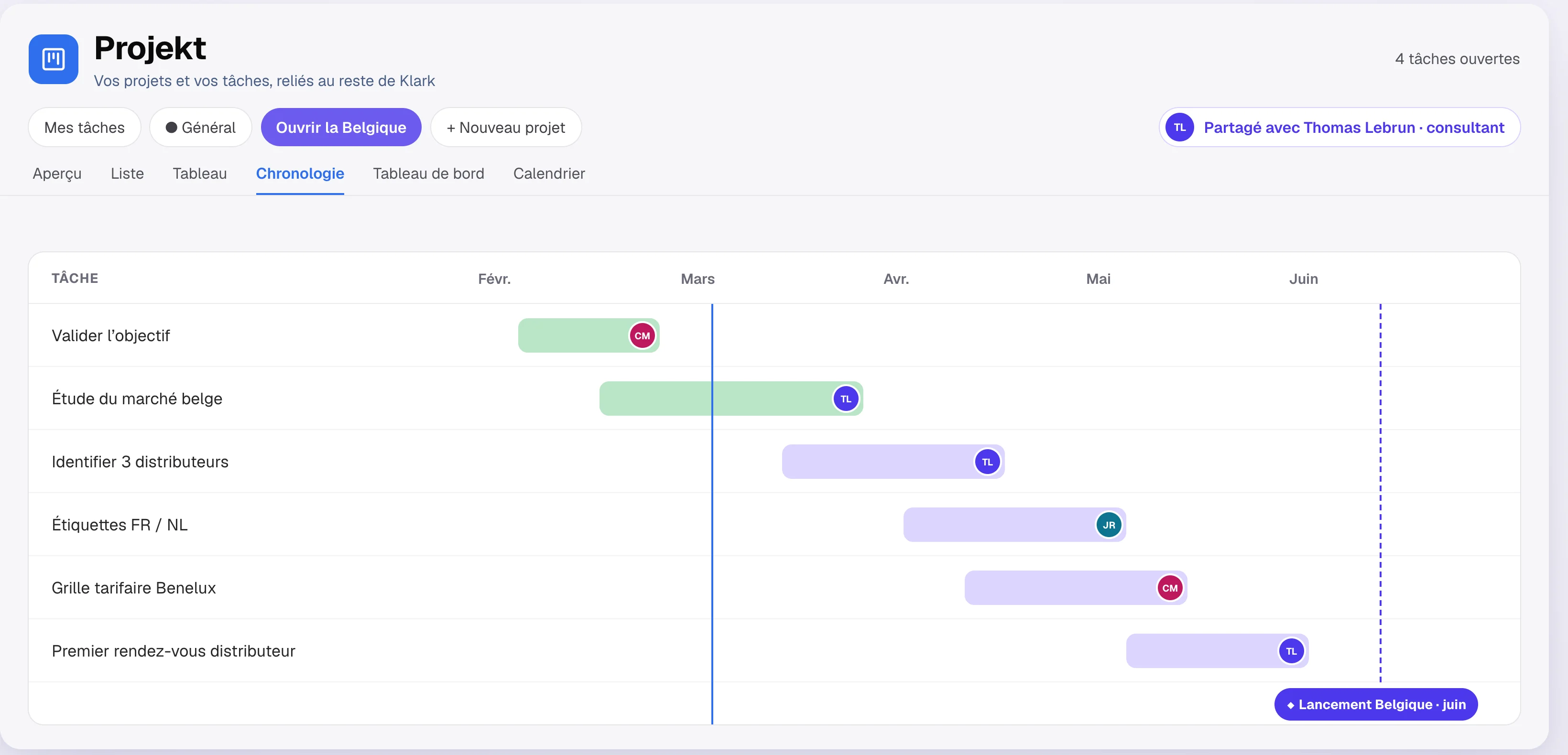Click the Identifier 3 distributeurs purple bar
This screenshot has width=1568, height=755.
click(x=893, y=462)
